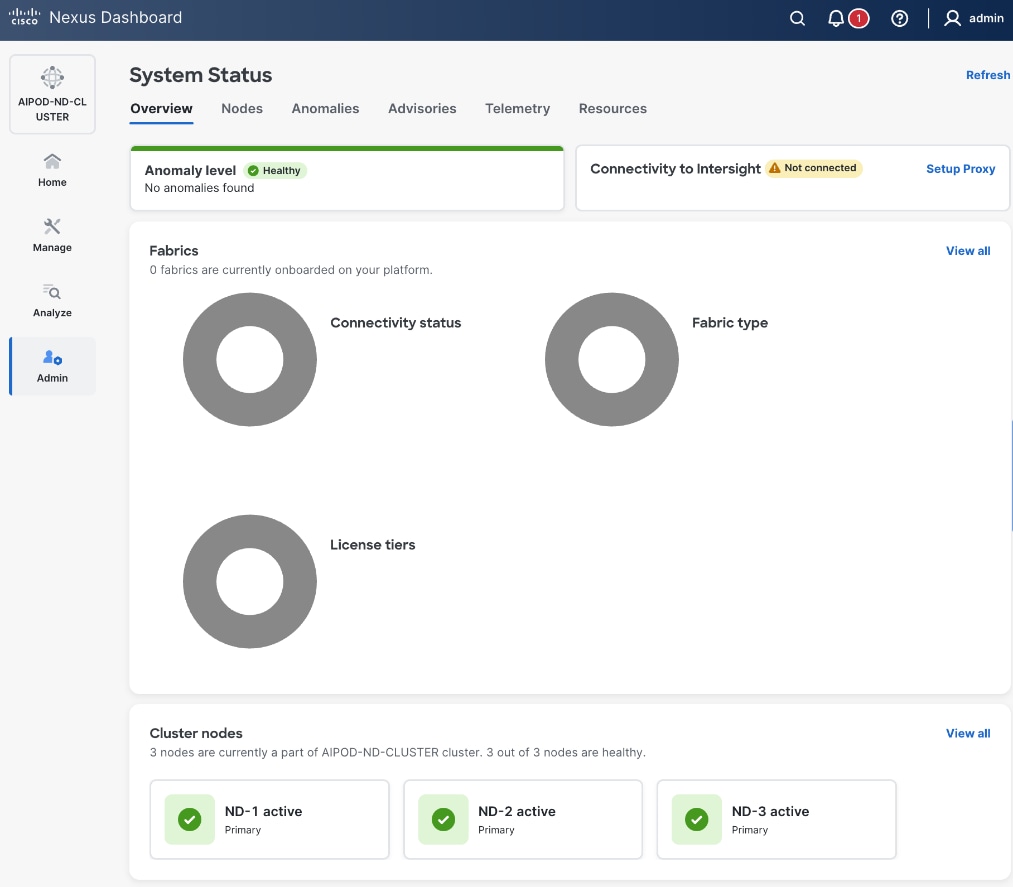Open the admin user account menu
Image resolution: width=1013 pixels, height=887 pixels.
974,19
